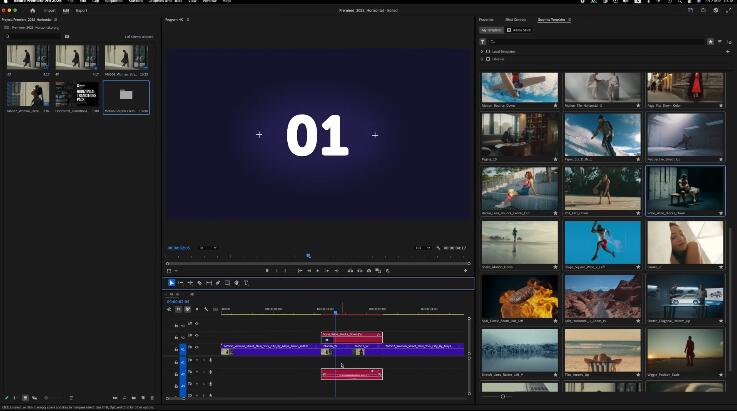
Task: Select the fire template thumbnail
Action: [520, 297]
